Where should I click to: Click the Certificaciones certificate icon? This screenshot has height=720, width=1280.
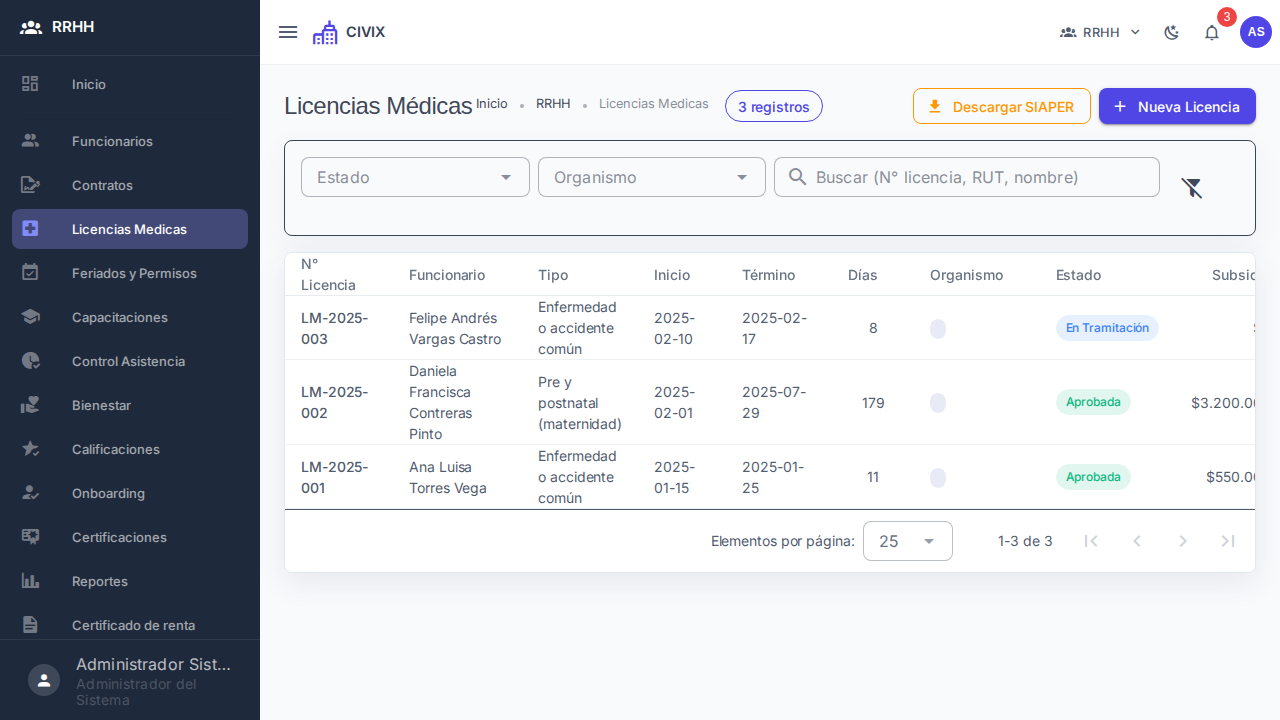pyautogui.click(x=31, y=537)
